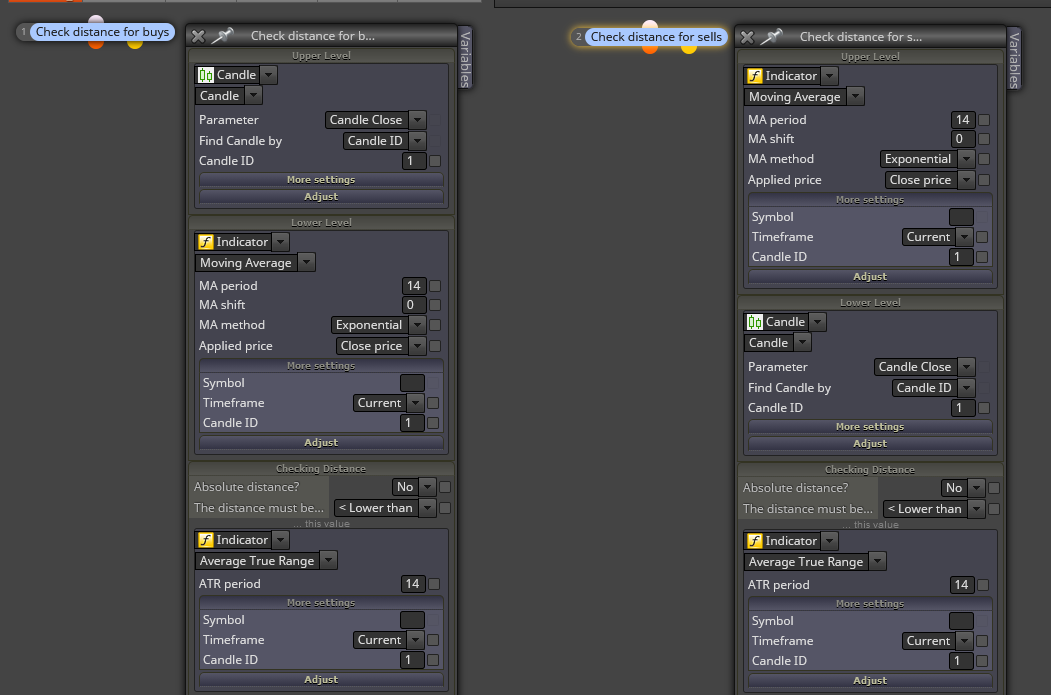Toggle the Absolute distance checkbox in buys panel
This screenshot has height=695, width=1051.
click(x=445, y=487)
